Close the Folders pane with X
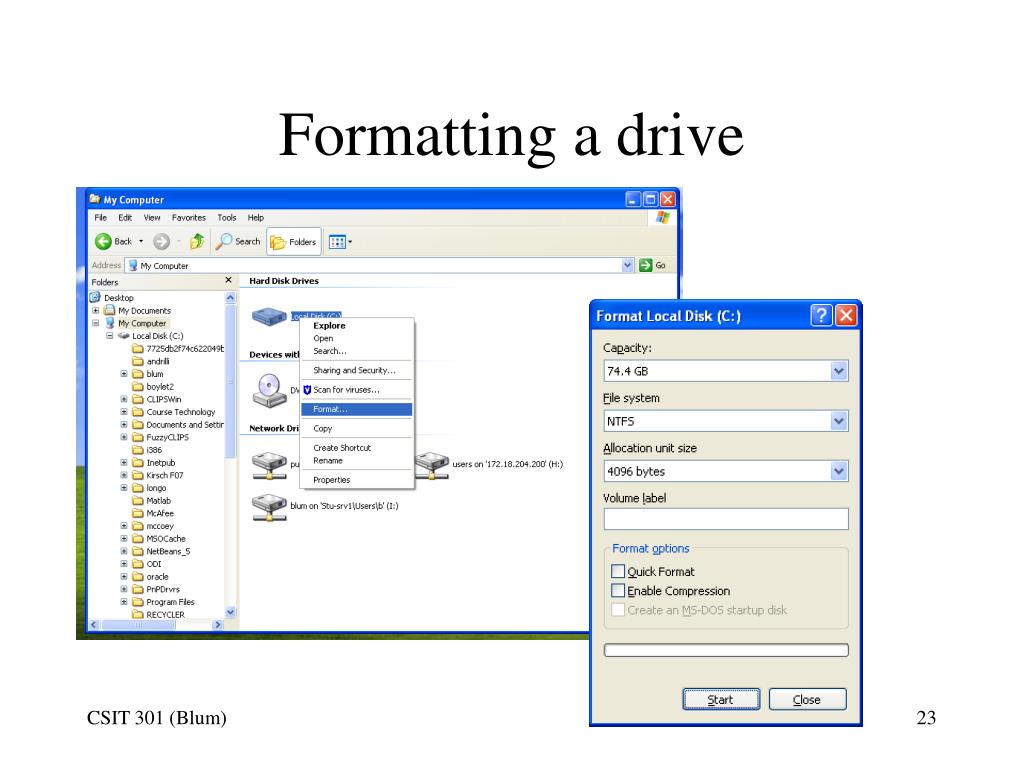The image size is (1024, 768). coord(229,280)
